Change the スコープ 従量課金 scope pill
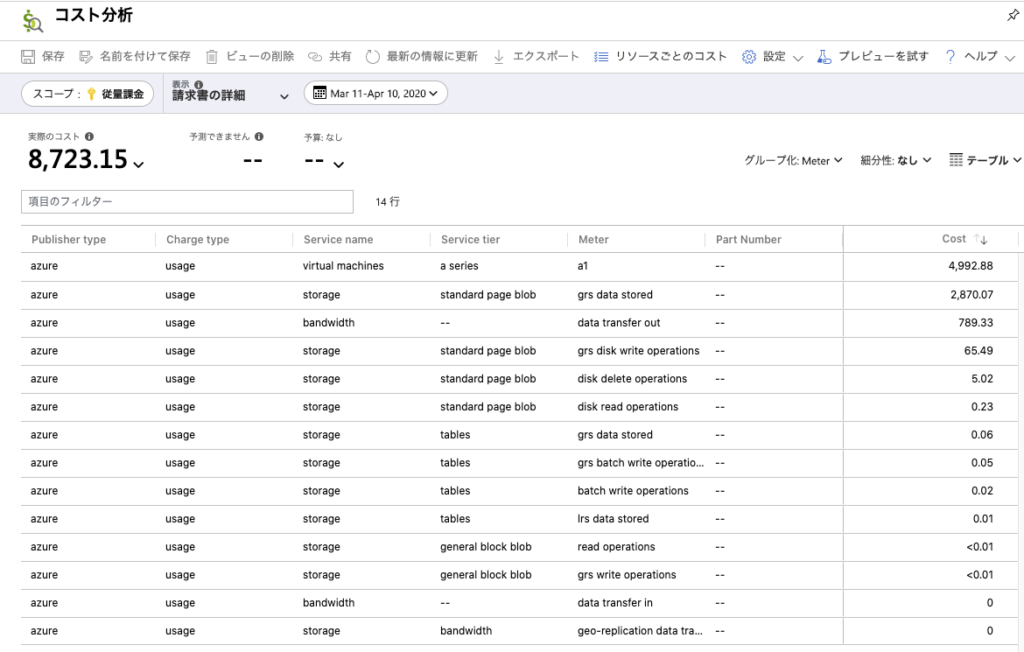1024x652 pixels. click(88, 94)
